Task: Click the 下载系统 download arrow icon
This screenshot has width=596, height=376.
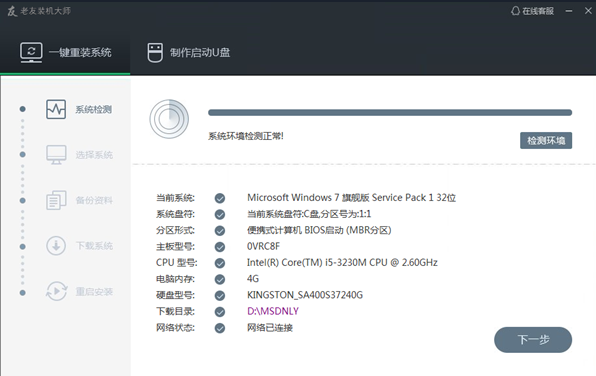Action: point(56,246)
